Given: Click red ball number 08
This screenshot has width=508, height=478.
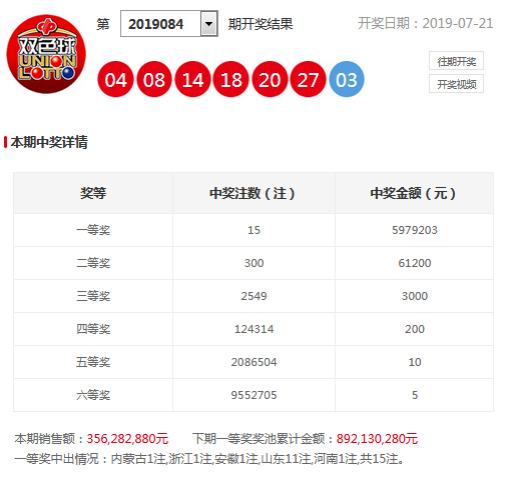Looking at the screenshot, I should click(154, 79).
